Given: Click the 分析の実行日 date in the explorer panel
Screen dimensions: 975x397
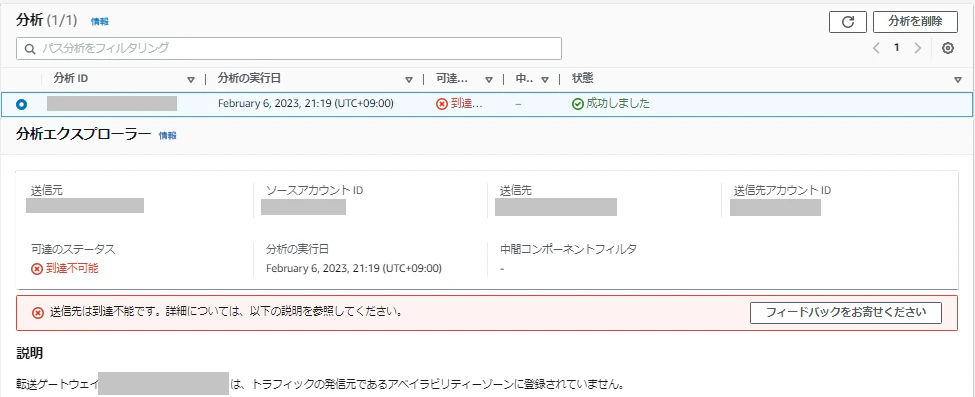Looking at the screenshot, I should coord(354,268).
